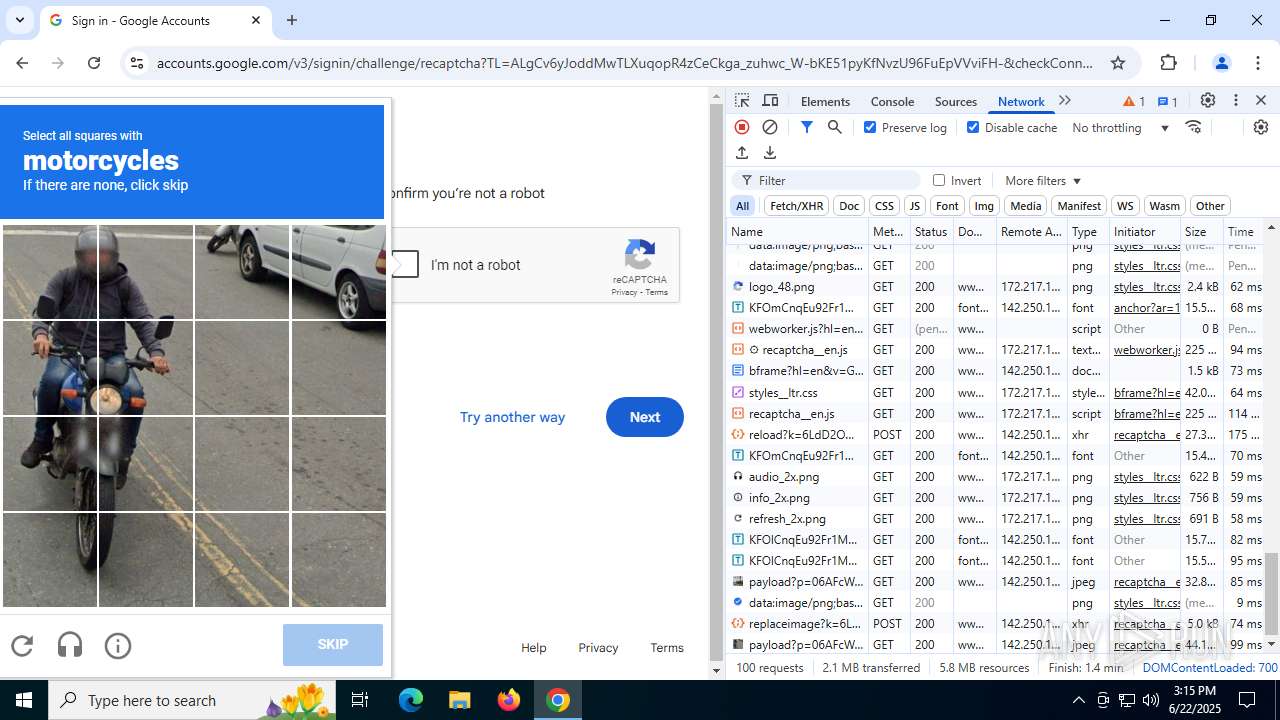This screenshot has width=1280, height=720.
Task: Stop recording network log
Action: (x=742, y=127)
